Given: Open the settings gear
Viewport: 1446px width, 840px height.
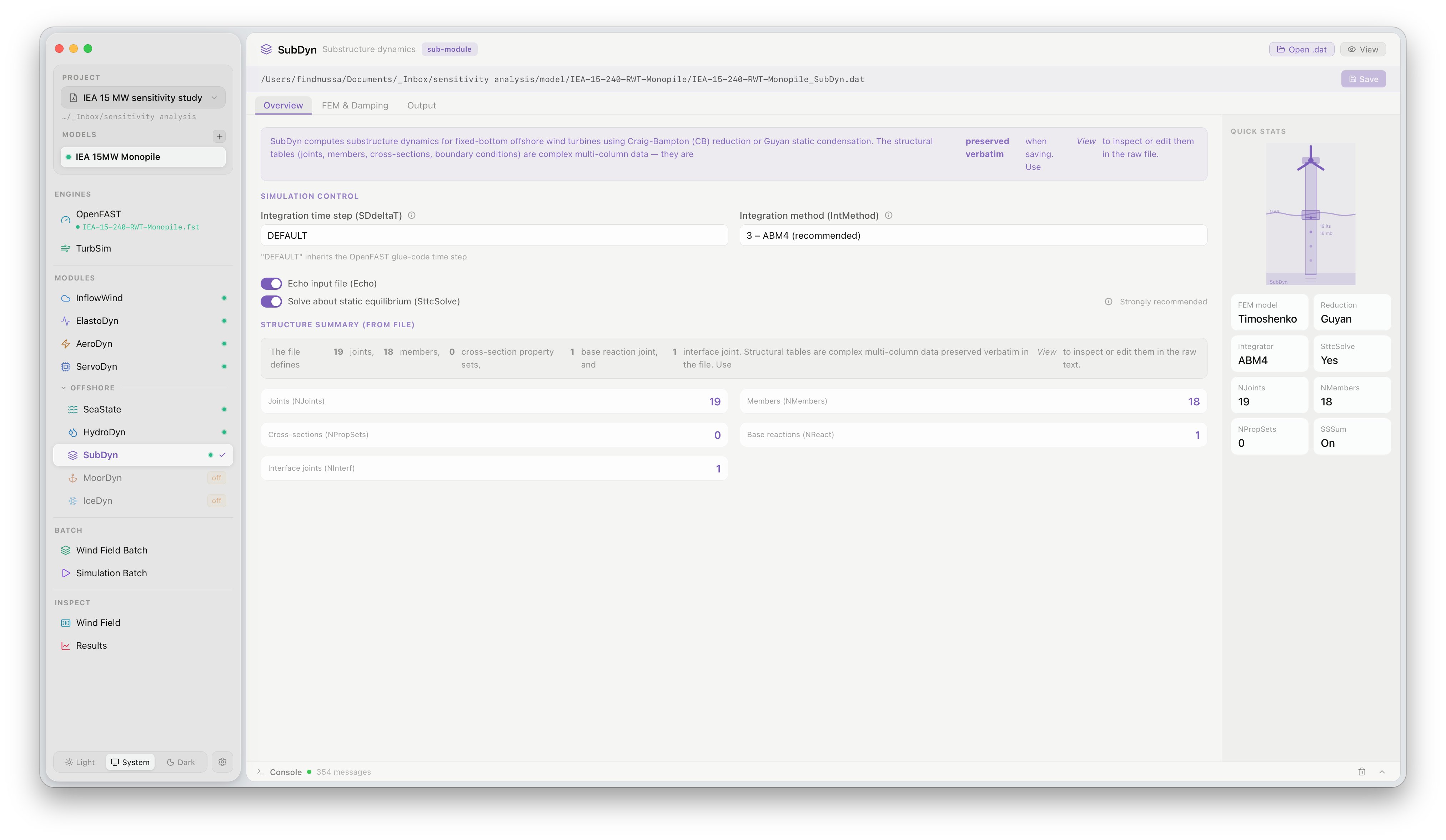Looking at the screenshot, I should point(222,762).
